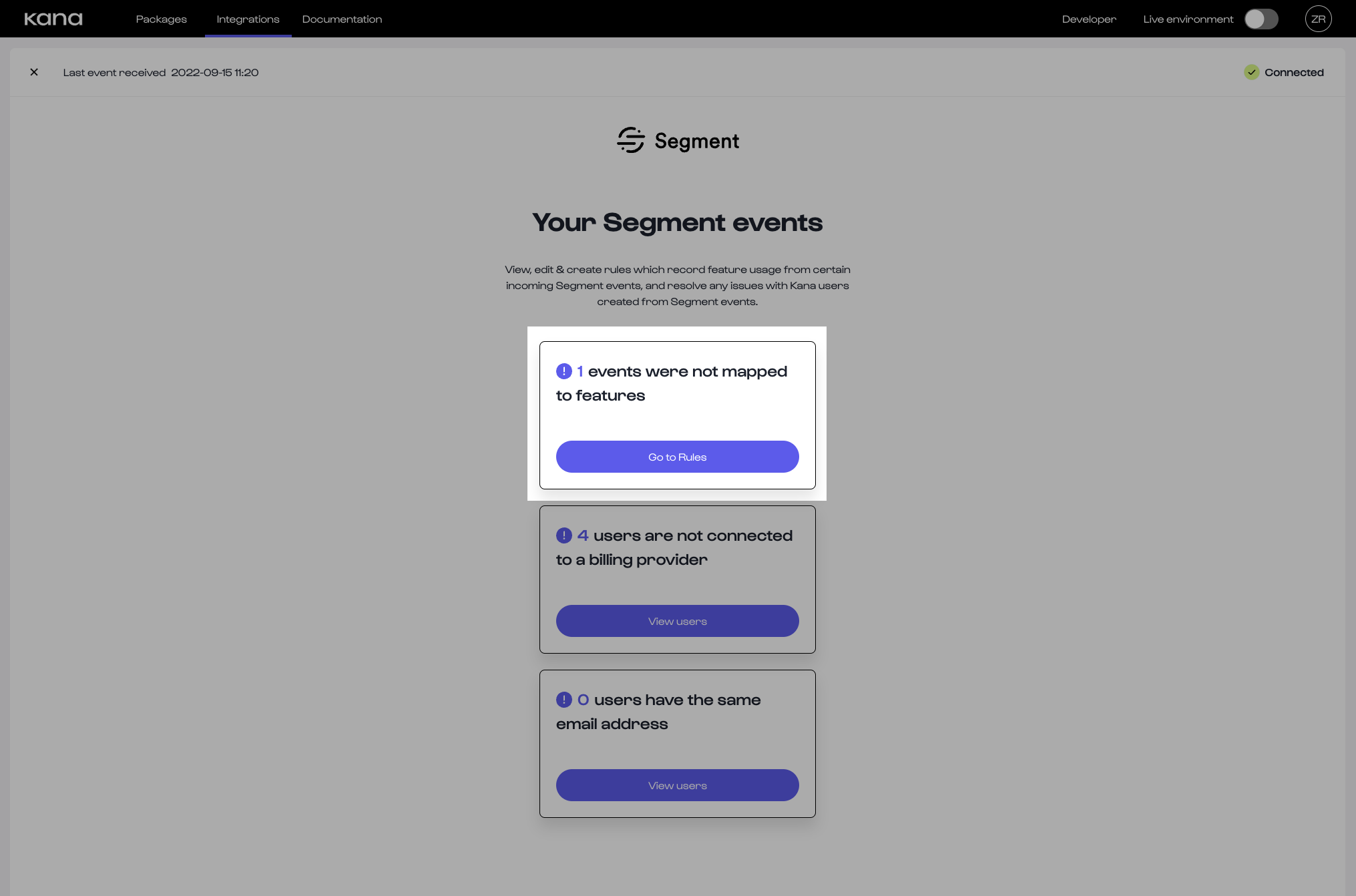Click the ZR user avatar
This screenshot has height=896, width=1356.
tap(1318, 19)
